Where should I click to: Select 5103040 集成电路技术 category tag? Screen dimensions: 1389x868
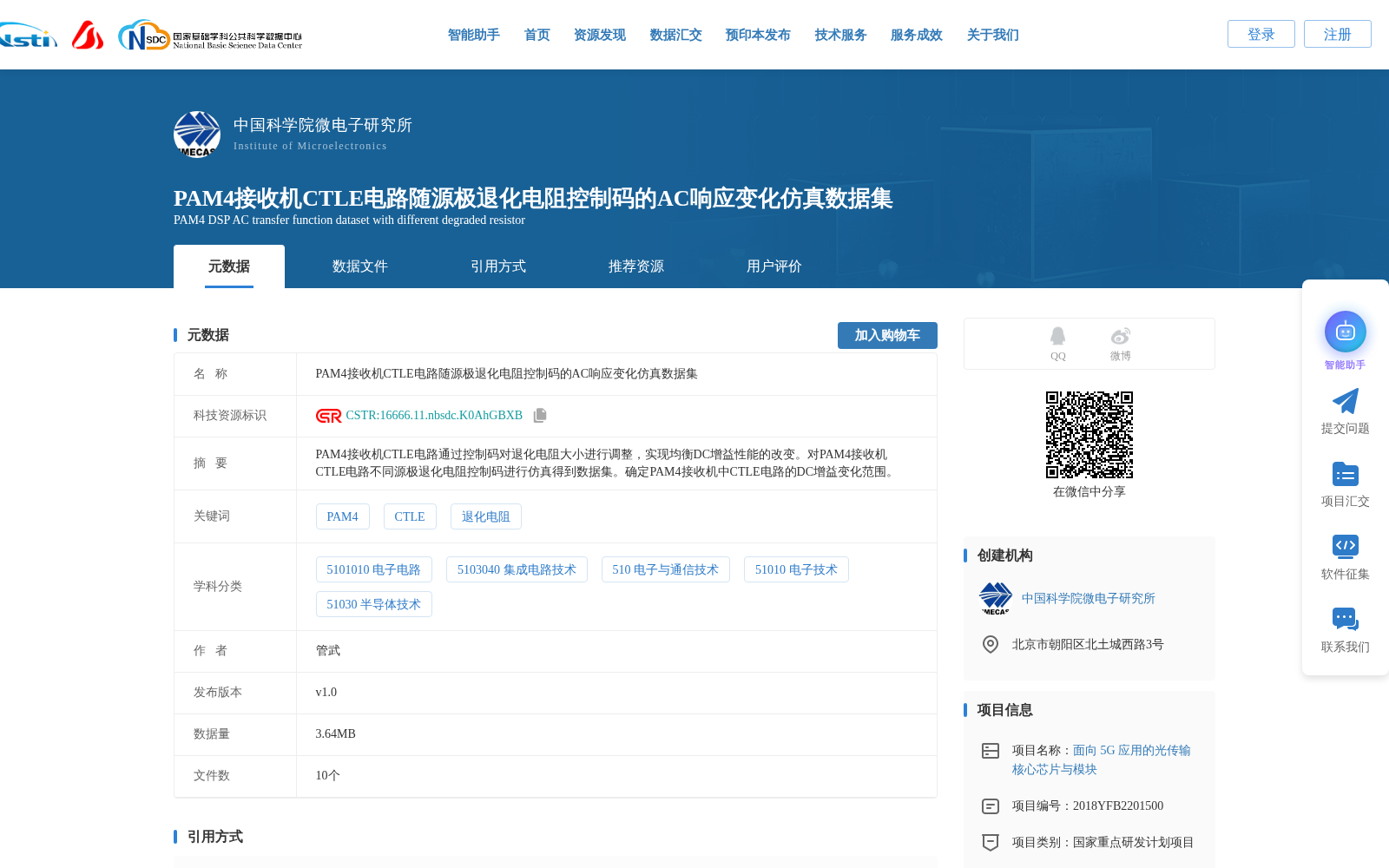click(517, 569)
